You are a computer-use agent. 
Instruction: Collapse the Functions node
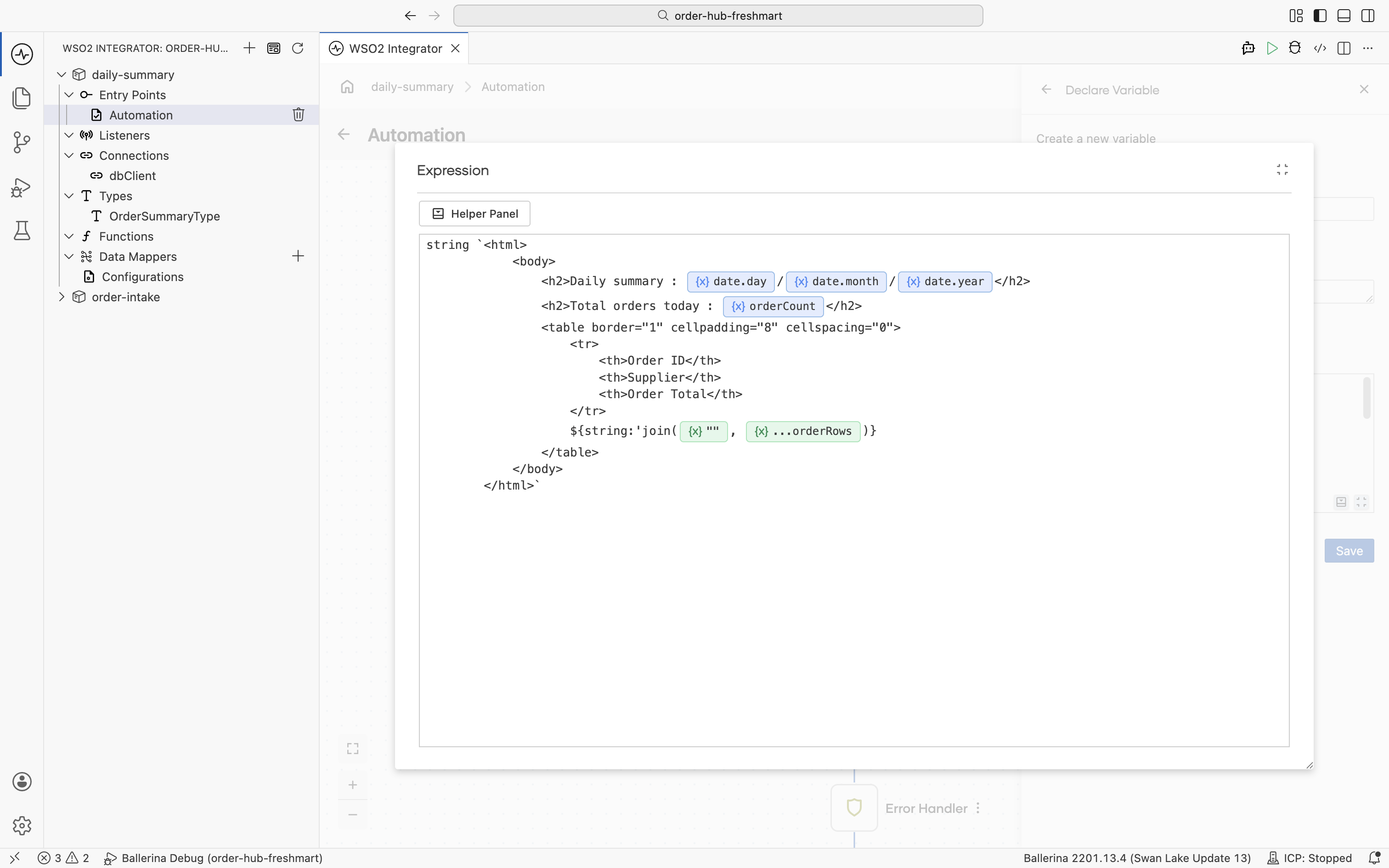[x=69, y=236]
